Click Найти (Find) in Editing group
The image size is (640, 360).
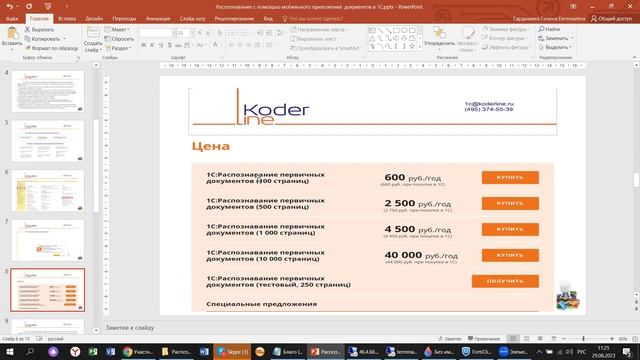549,29
